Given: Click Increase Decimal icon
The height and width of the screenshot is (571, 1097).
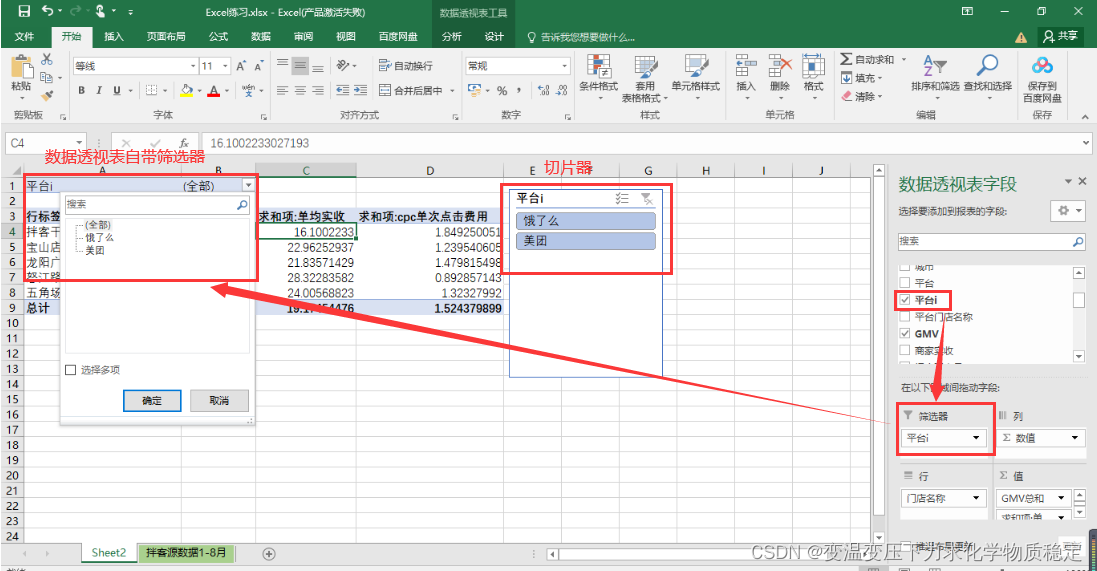Looking at the screenshot, I should coord(544,90).
